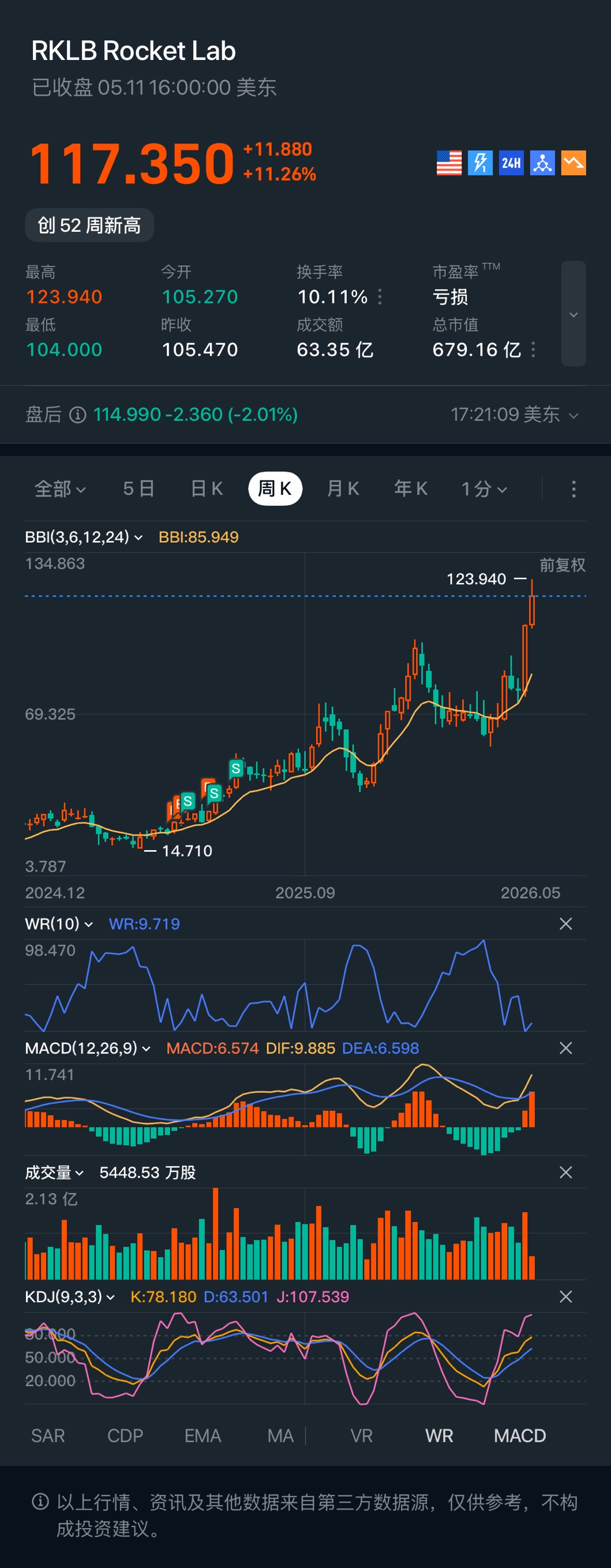Open the 全部 range dropdown
Screen dimensions: 611x1568
click(59, 489)
